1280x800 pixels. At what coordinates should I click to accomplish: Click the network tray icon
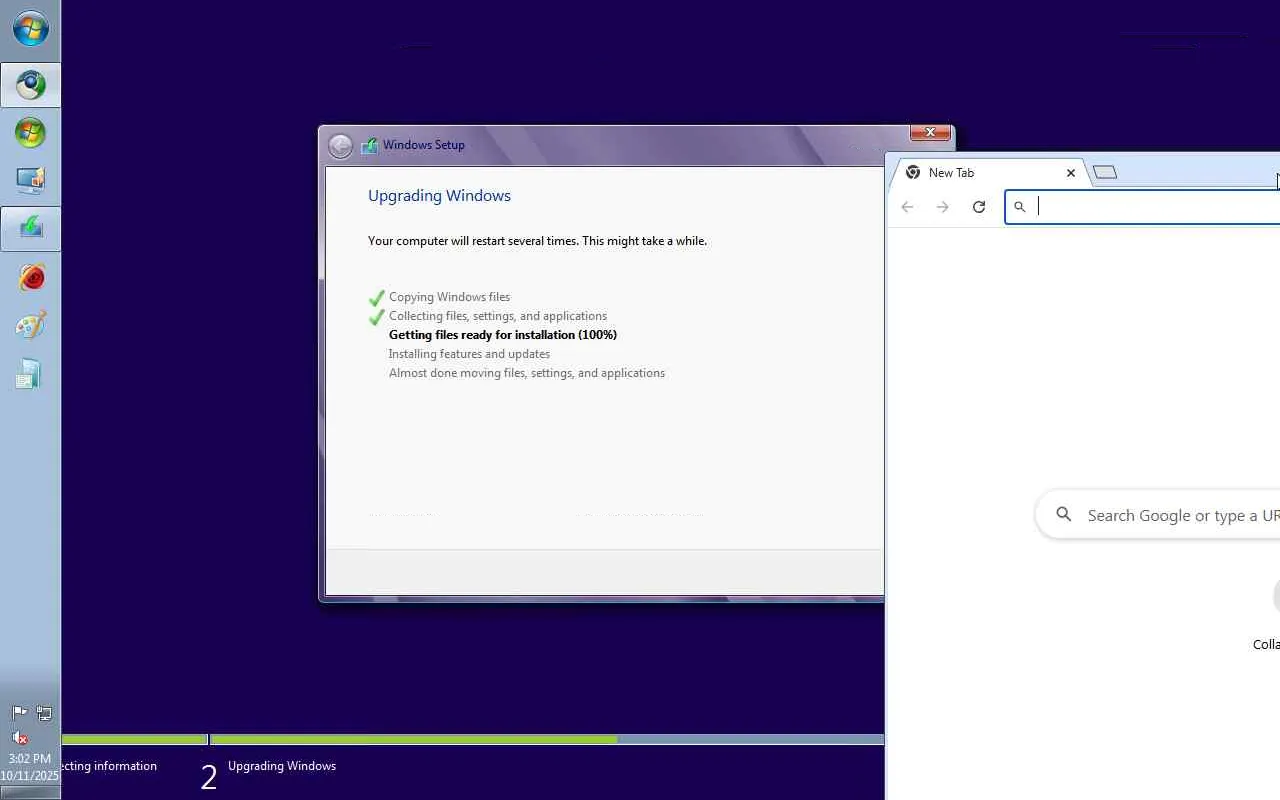44,713
